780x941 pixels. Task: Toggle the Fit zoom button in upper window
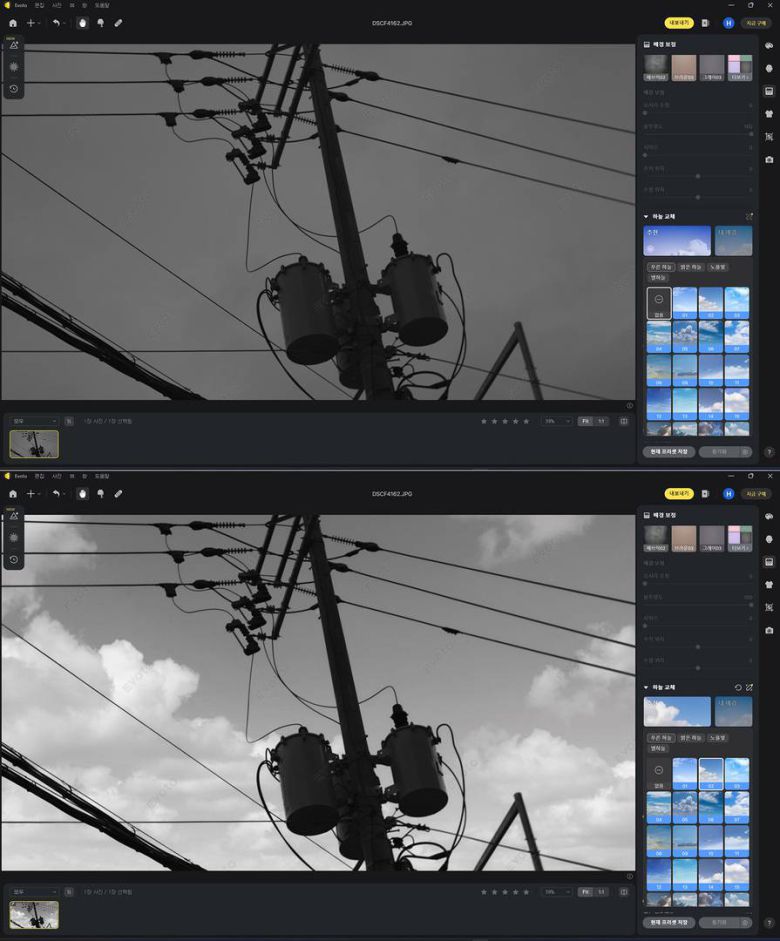tap(586, 421)
